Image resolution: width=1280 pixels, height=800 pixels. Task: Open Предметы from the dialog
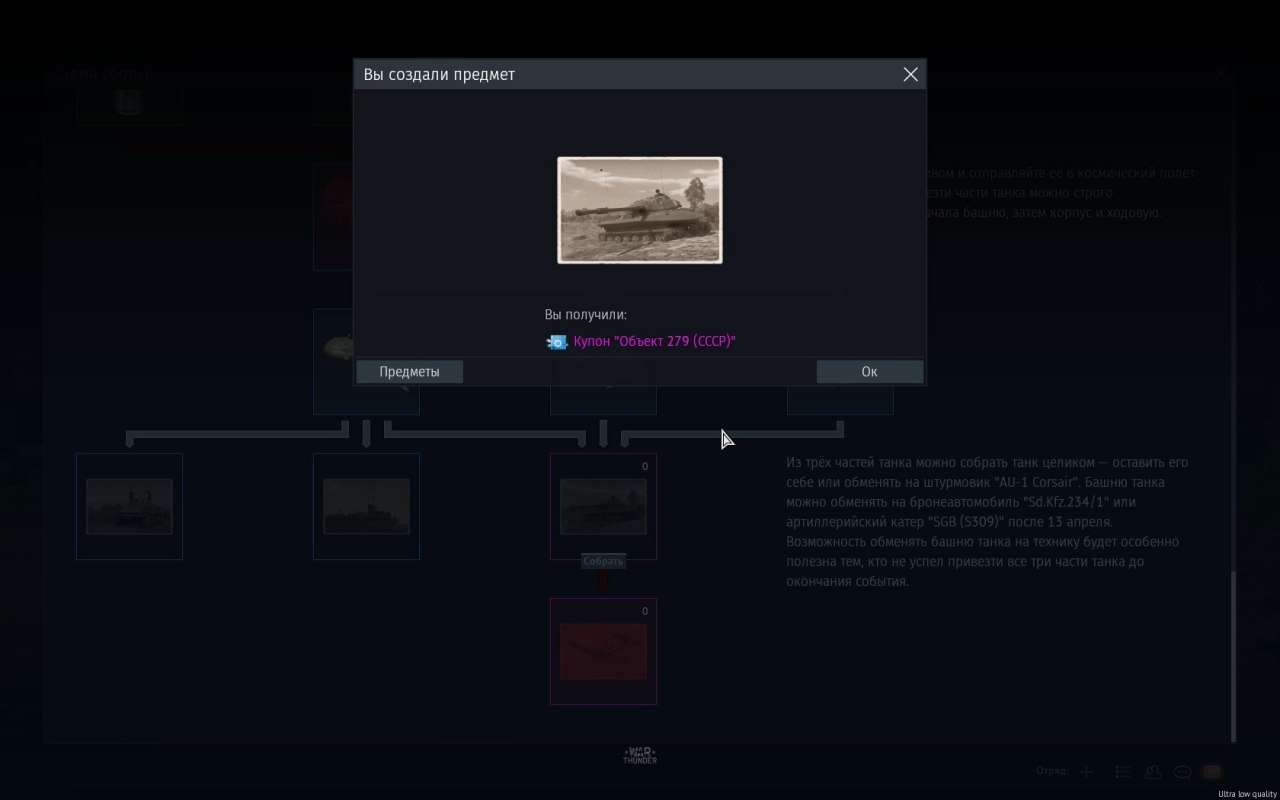409,372
